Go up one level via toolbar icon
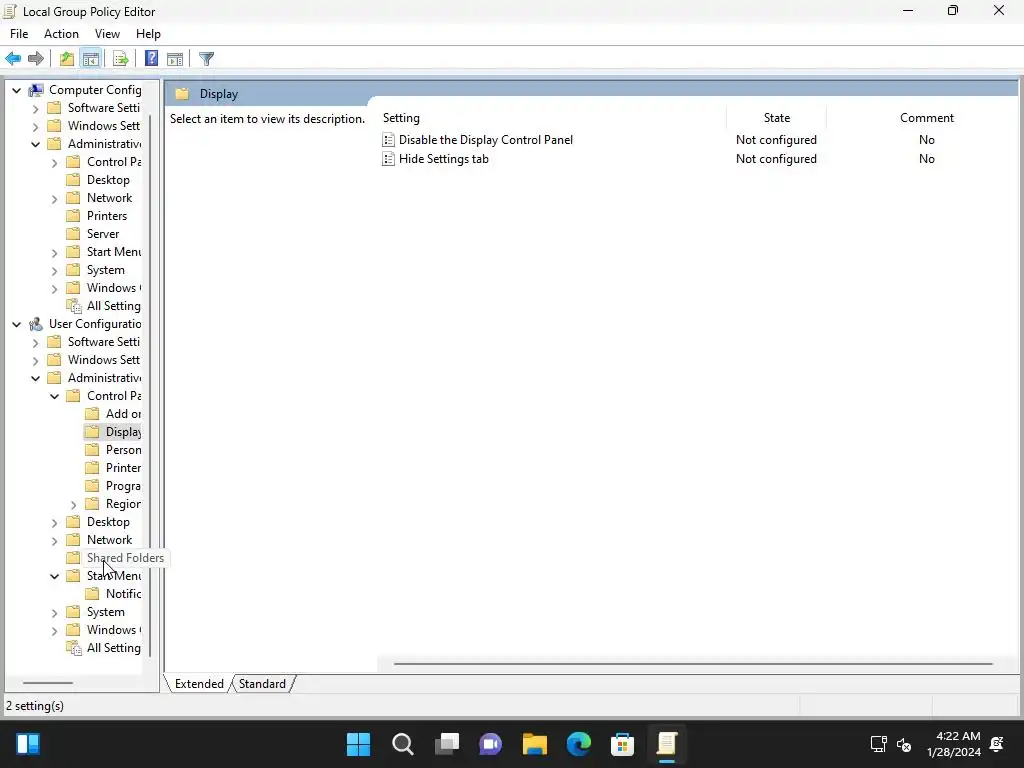 [67, 59]
